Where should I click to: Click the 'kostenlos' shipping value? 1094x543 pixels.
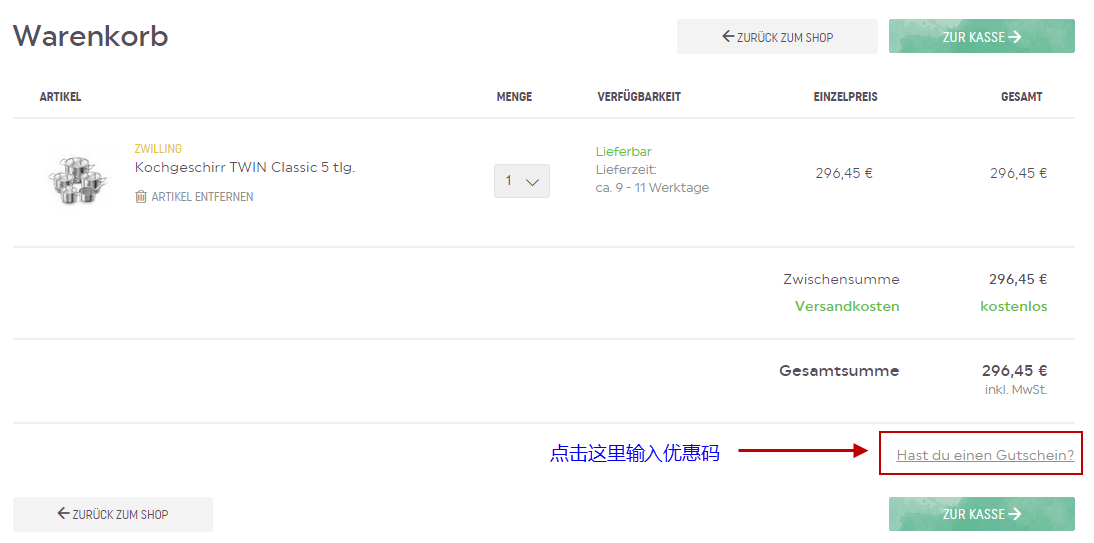(x=1014, y=306)
